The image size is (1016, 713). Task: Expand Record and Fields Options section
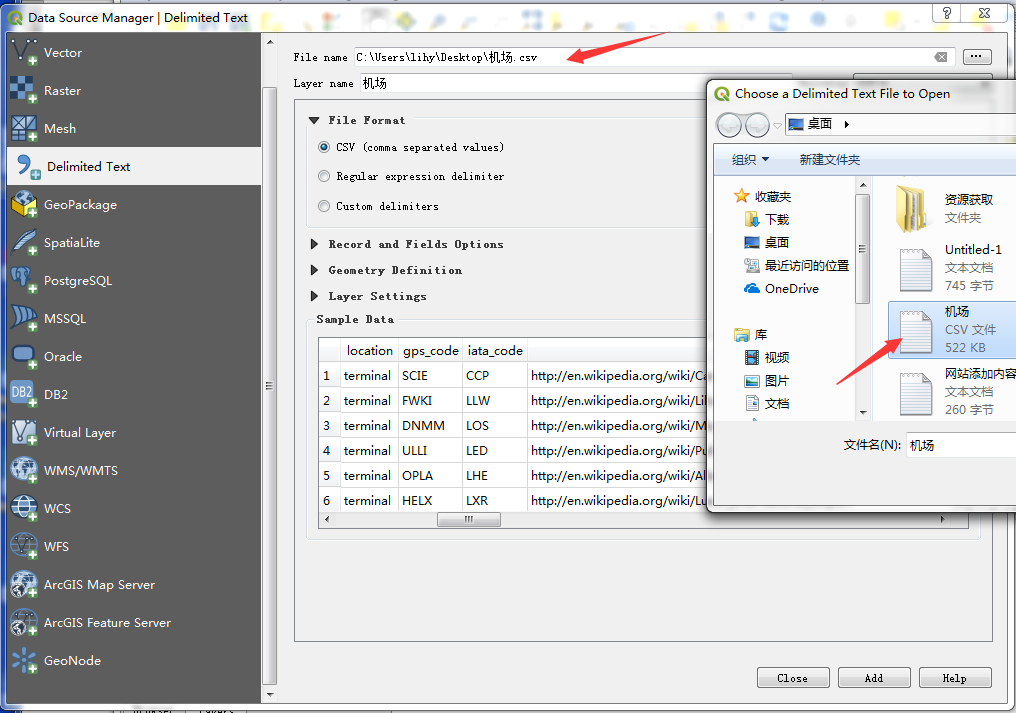coord(315,244)
